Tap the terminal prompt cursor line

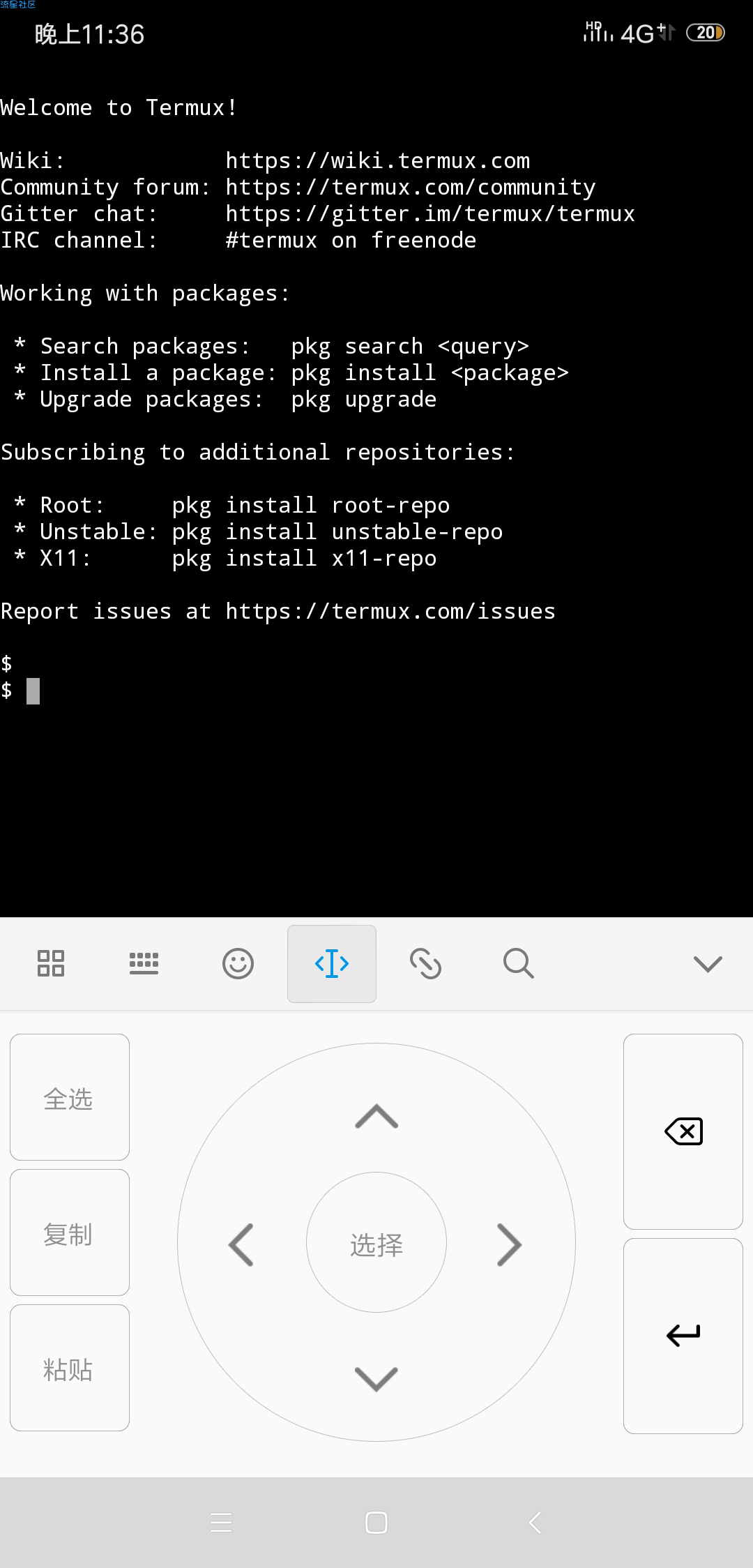(x=376, y=691)
